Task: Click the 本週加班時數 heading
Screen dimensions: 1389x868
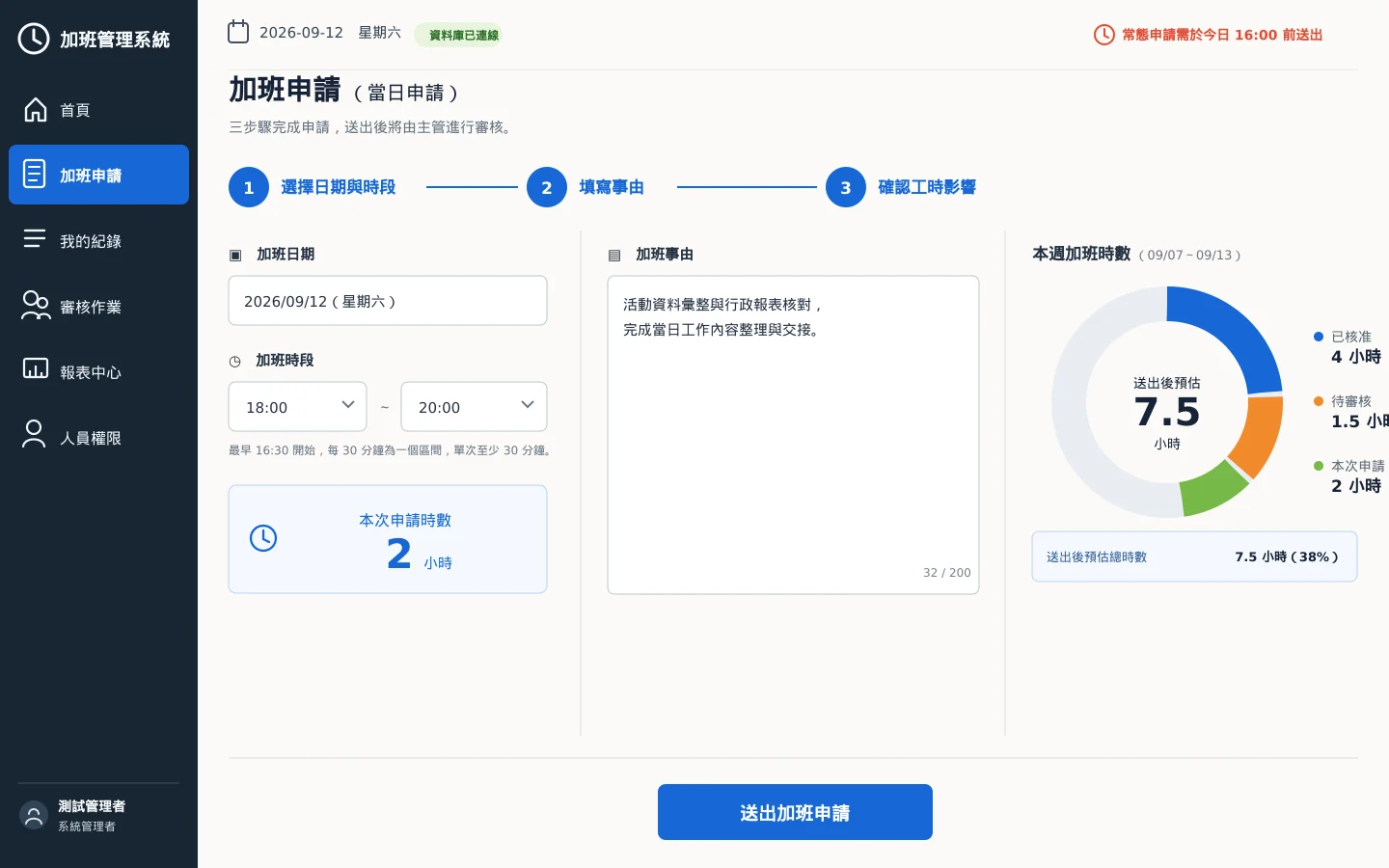Action: (1081, 254)
